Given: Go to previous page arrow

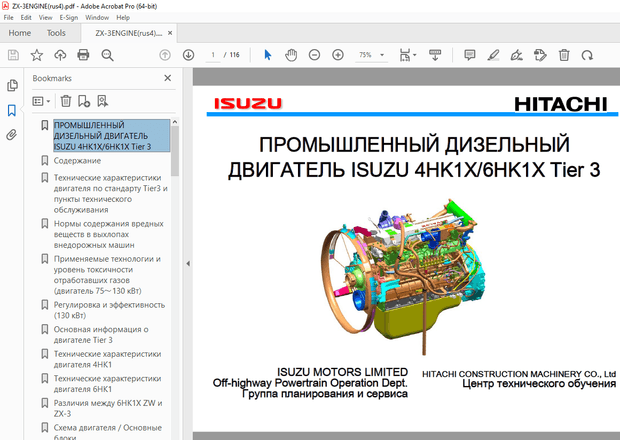Looking at the screenshot, I should [165, 55].
